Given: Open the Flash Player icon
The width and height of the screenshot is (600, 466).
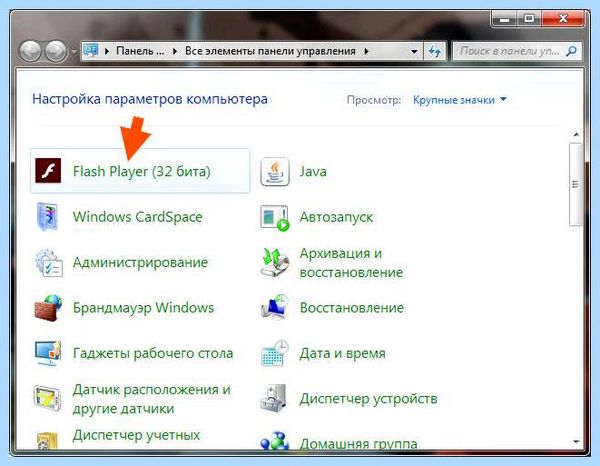Looking at the screenshot, I should tap(48, 171).
